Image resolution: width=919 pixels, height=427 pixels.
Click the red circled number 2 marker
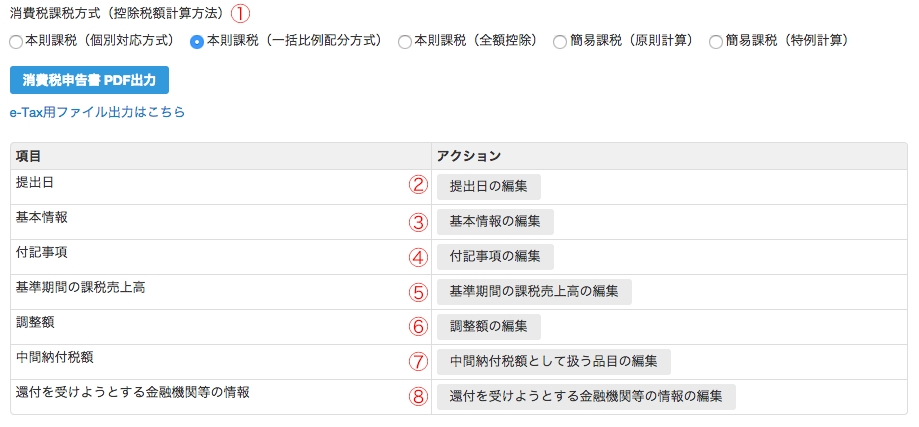tap(418, 186)
